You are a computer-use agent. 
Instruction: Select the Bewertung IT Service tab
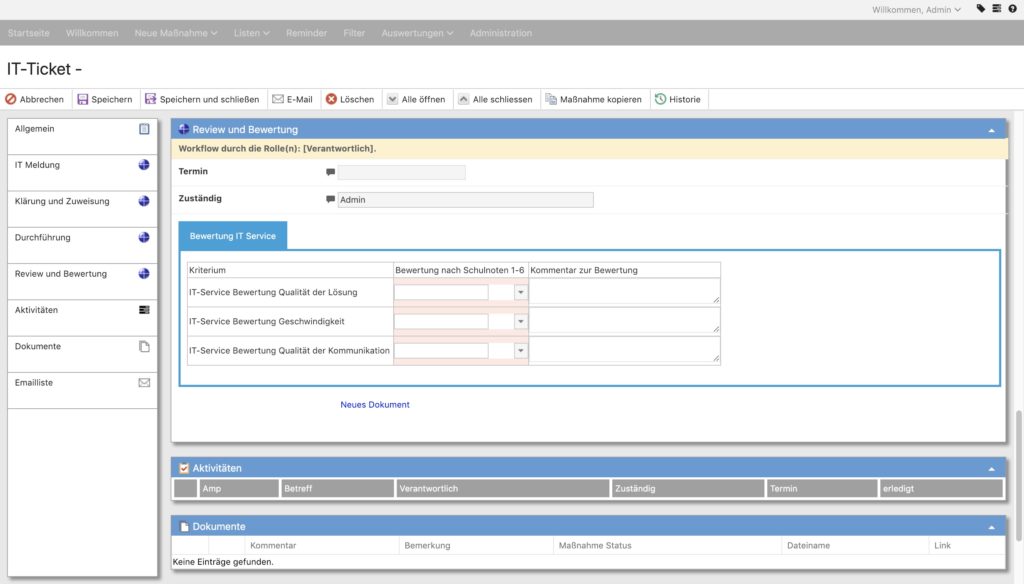tap(232, 236)
